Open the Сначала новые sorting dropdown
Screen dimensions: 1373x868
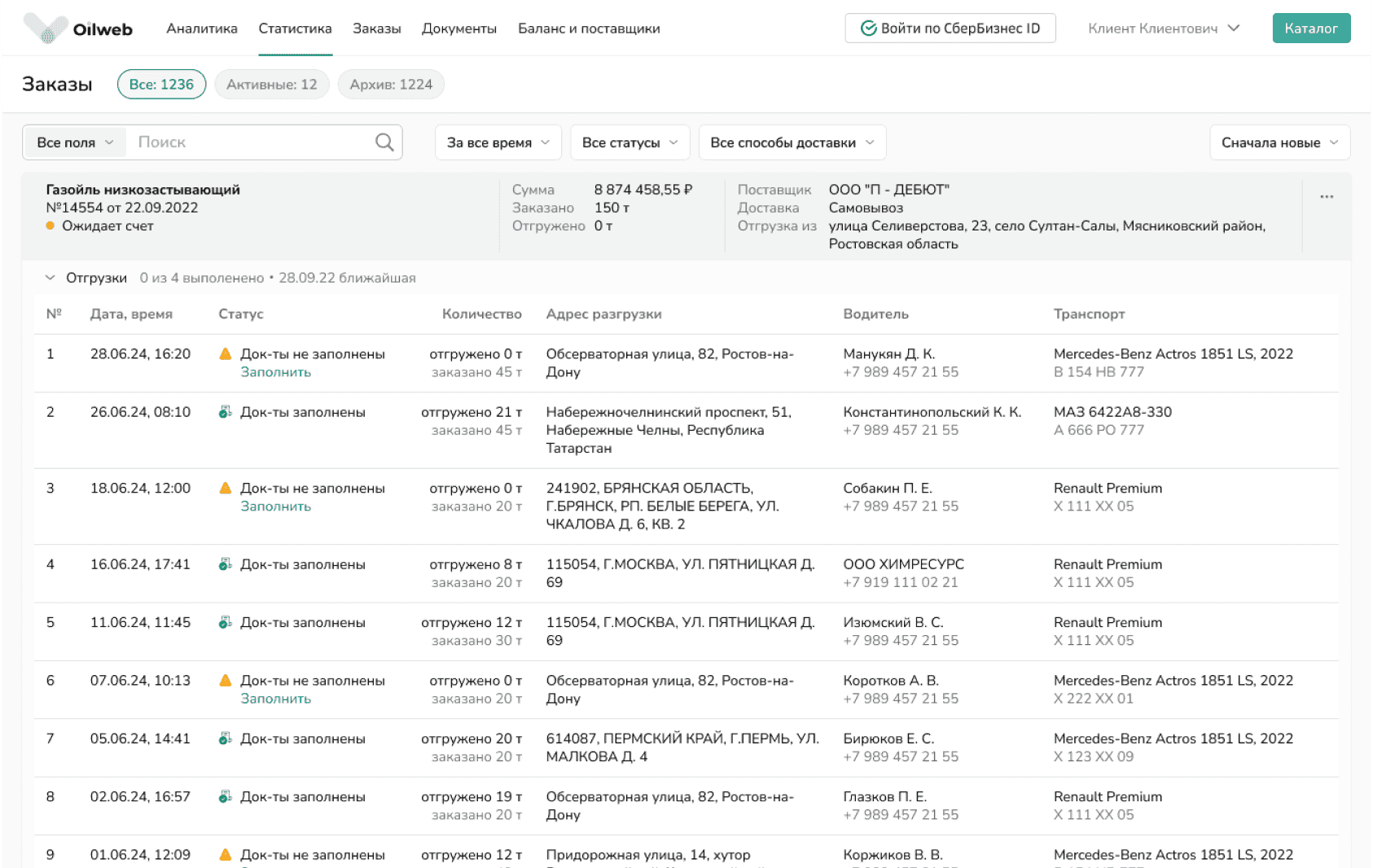[x=1280, y=142]
